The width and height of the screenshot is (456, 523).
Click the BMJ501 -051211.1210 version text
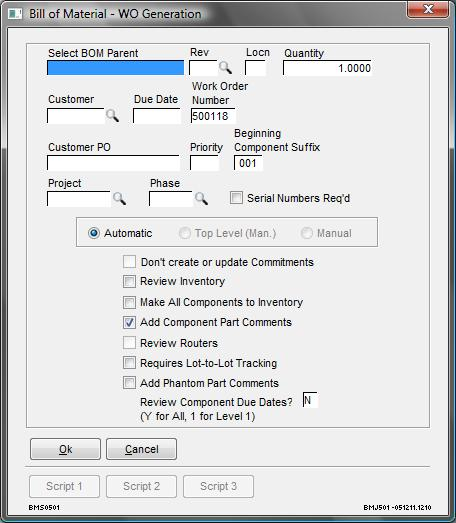click(397, 507)
